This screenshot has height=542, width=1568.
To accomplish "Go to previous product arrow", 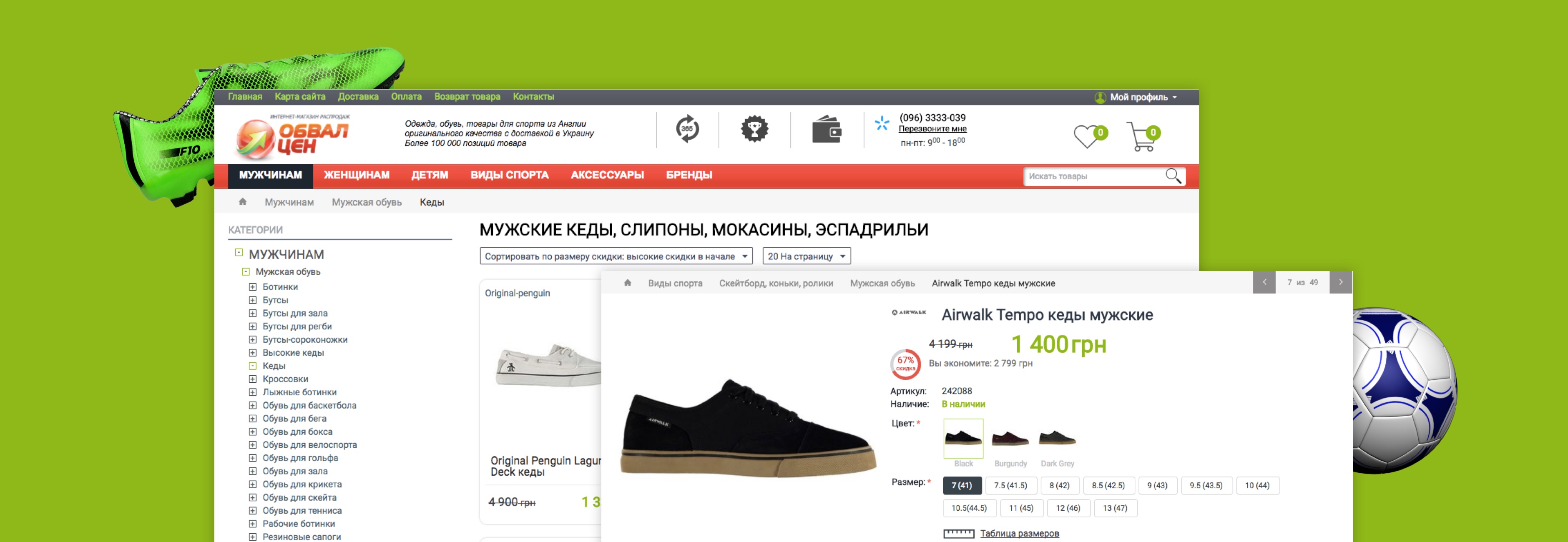I will tap(1264, 282).
